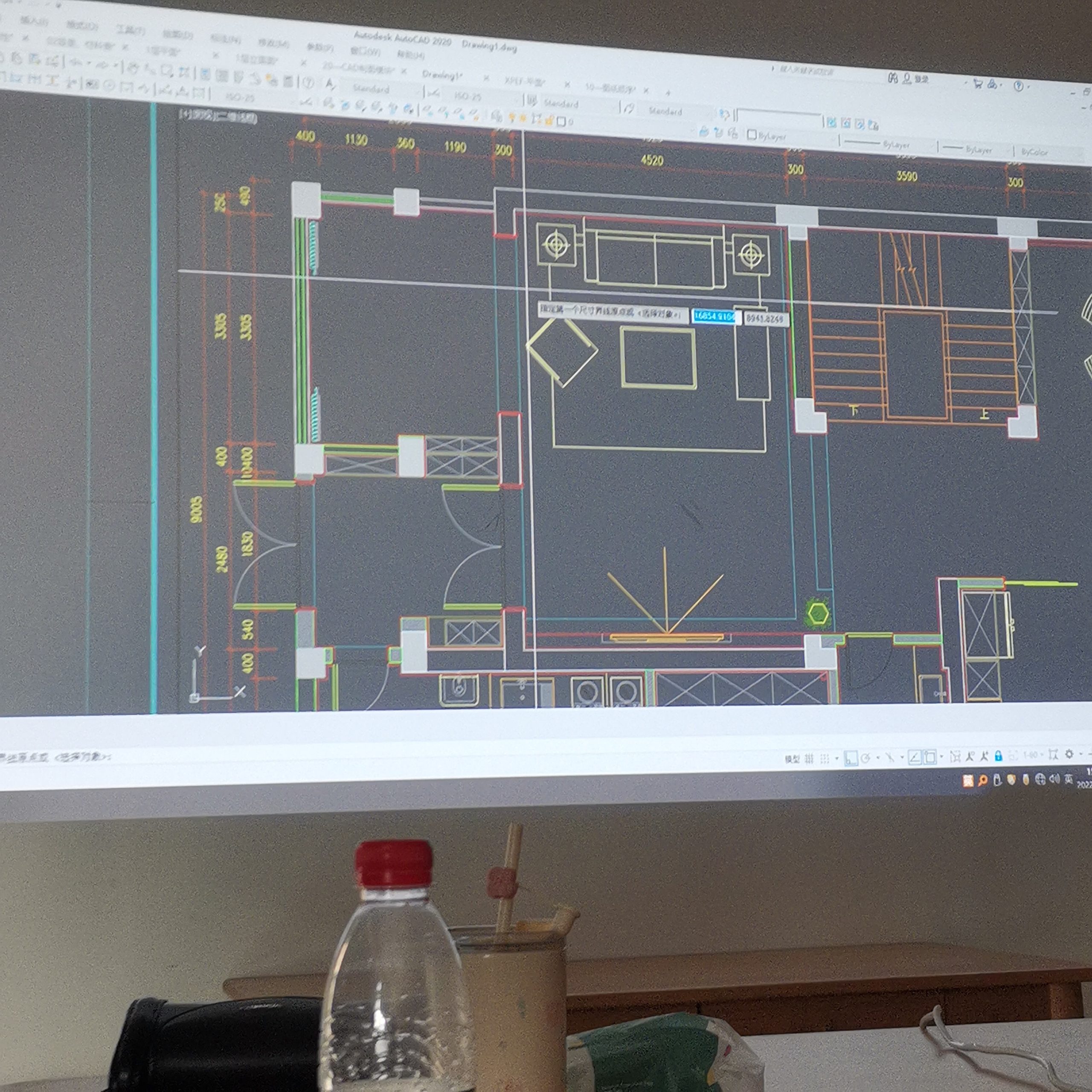Click the 模型 model space button
1092x1092 pixels.
point(792,759)
